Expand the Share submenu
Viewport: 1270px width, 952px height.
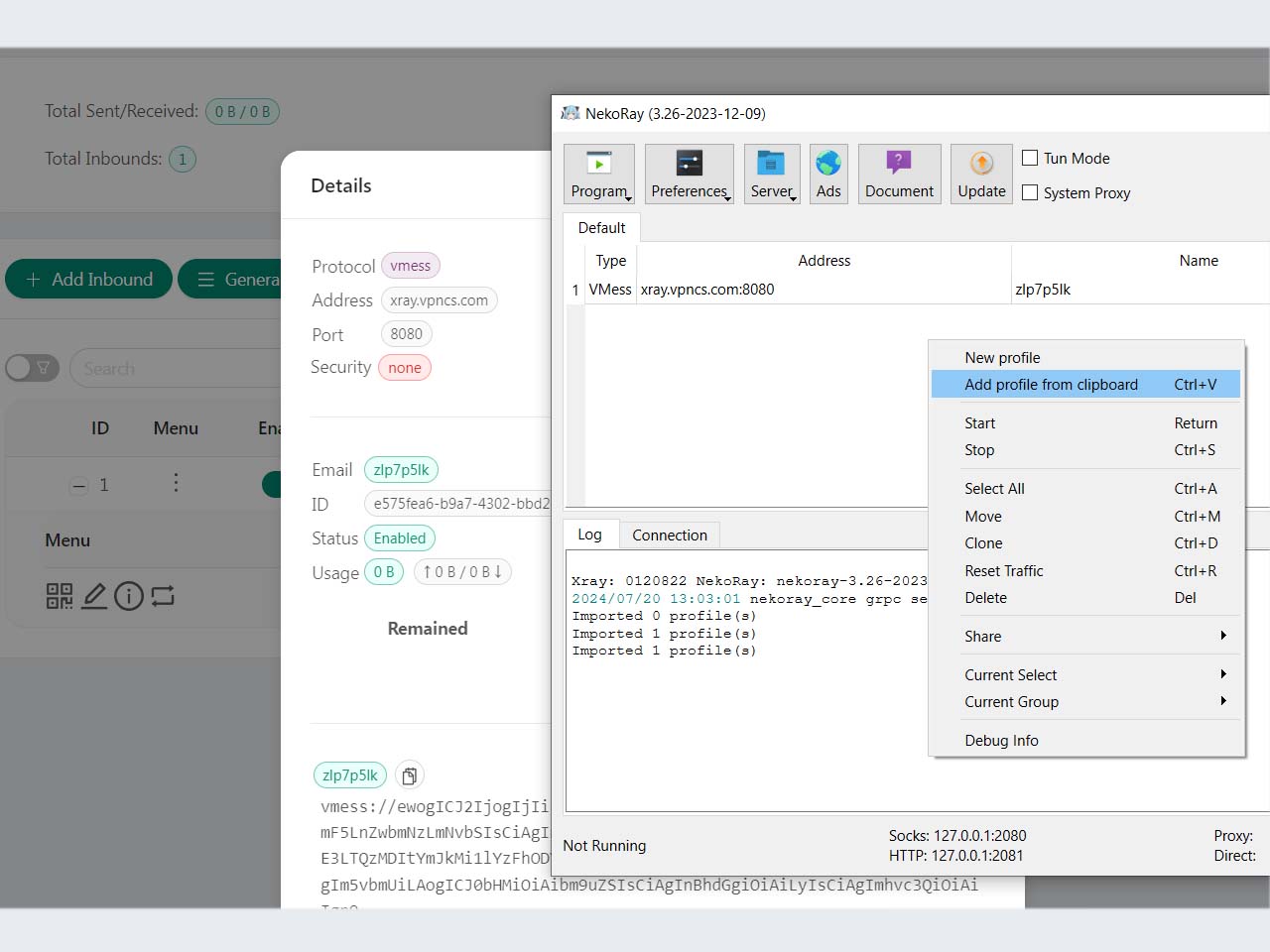pyautogui.click(x=1086, y=637)
